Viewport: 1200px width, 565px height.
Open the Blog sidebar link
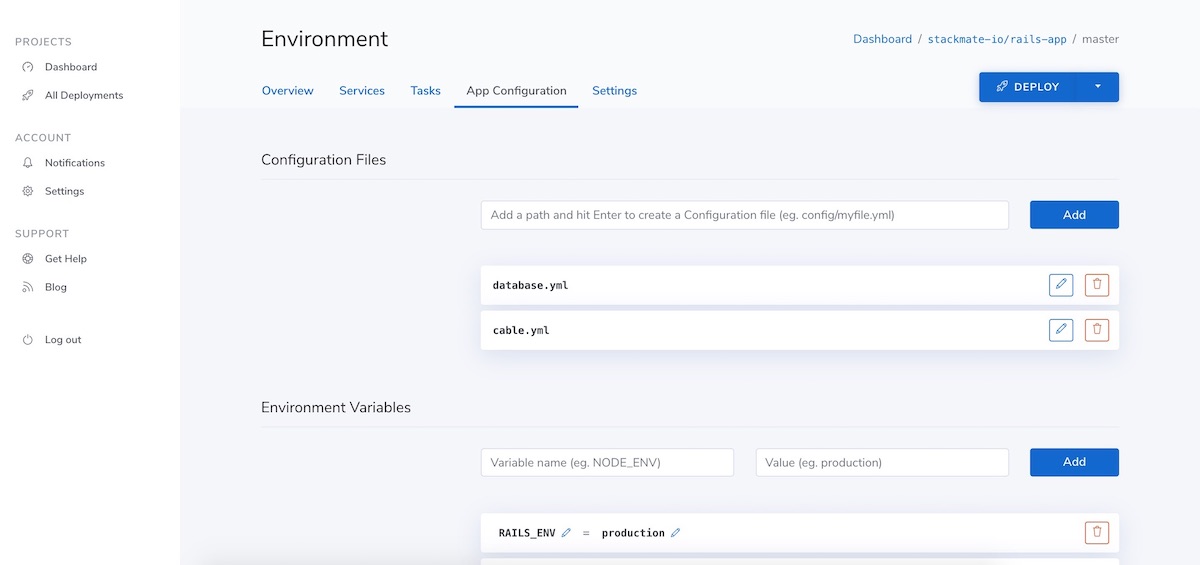[56, 287]
